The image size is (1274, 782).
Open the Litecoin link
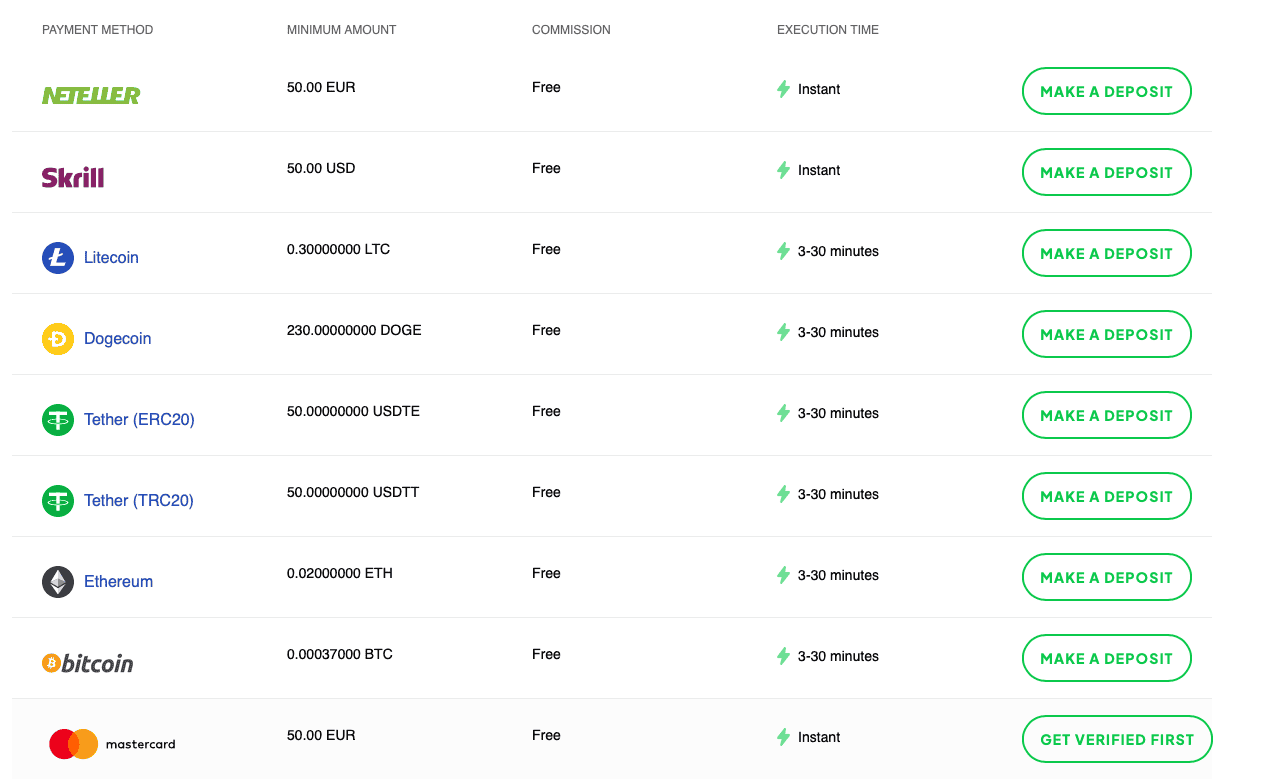(x=111, y=258)
